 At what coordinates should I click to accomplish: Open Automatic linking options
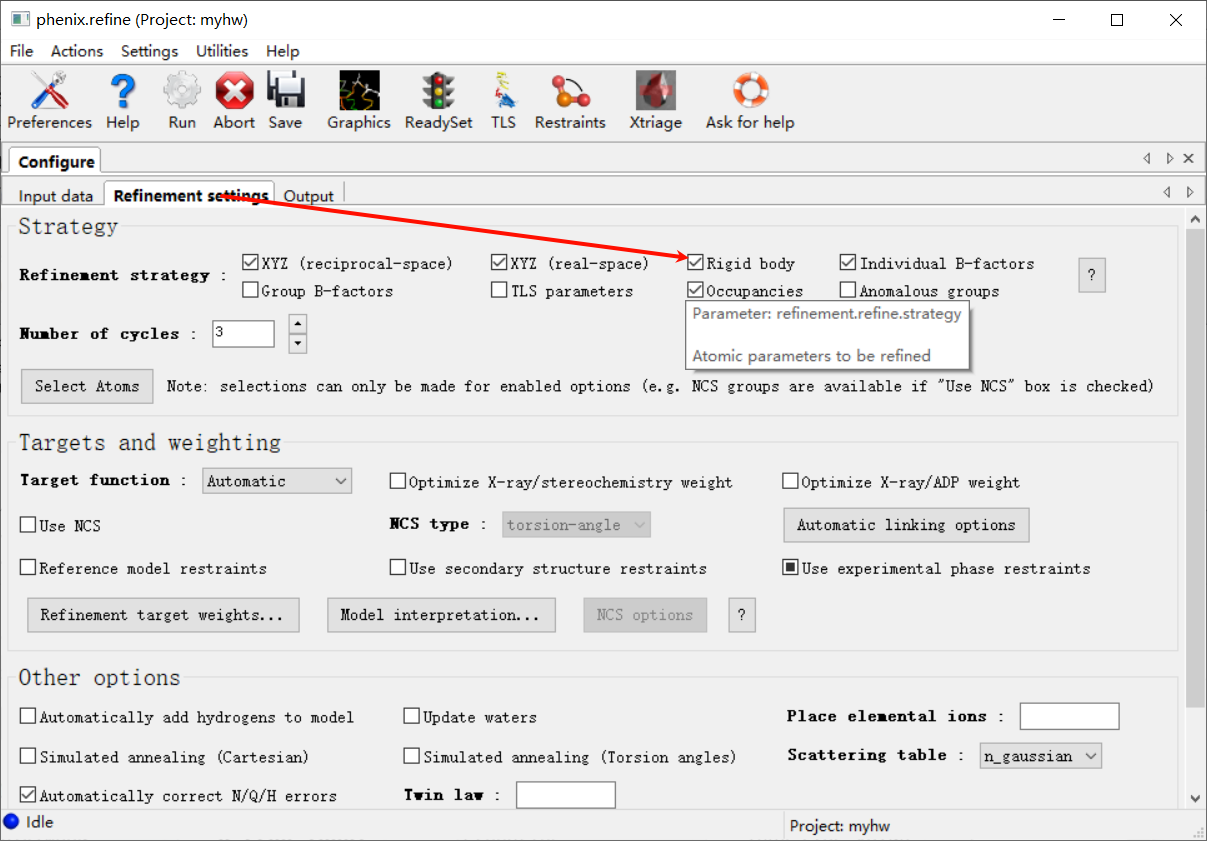point(906,525)
